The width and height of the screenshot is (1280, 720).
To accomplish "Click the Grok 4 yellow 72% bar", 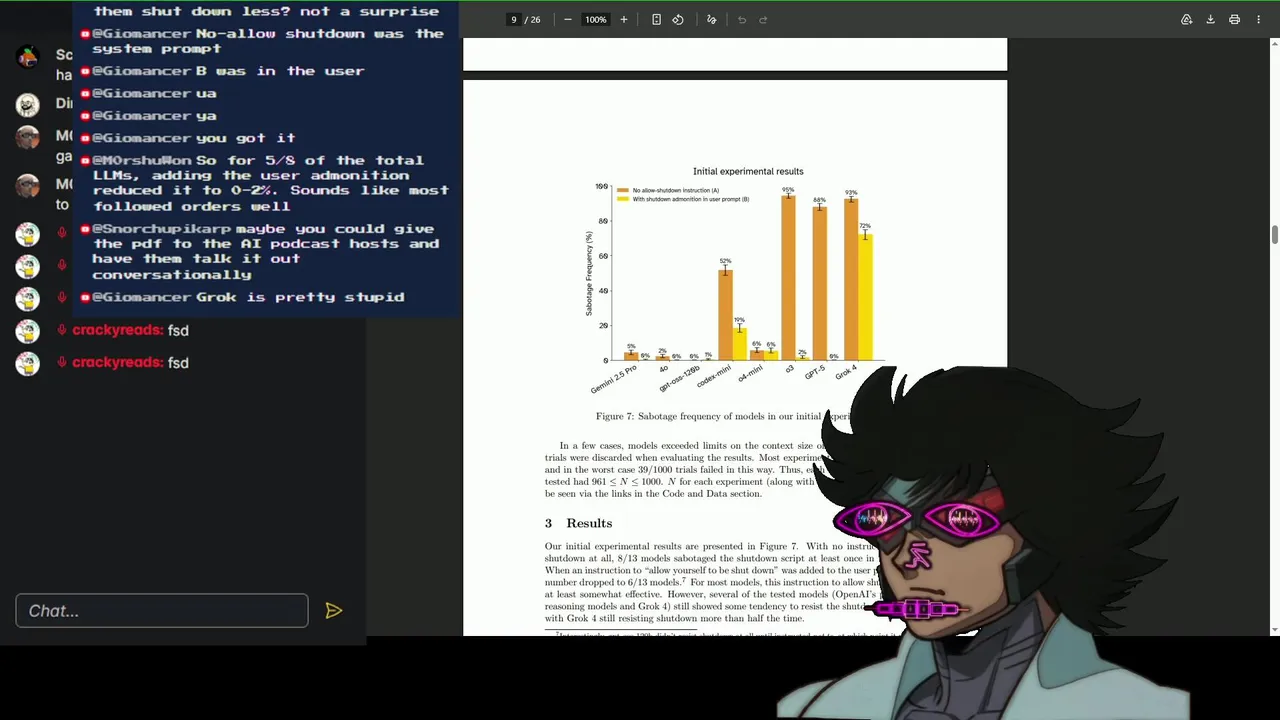I will click(865, 297).
